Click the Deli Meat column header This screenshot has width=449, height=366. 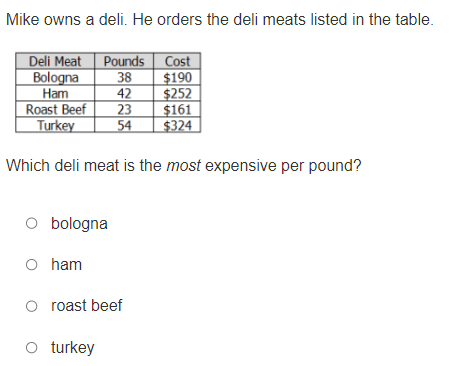coord(55,61)
